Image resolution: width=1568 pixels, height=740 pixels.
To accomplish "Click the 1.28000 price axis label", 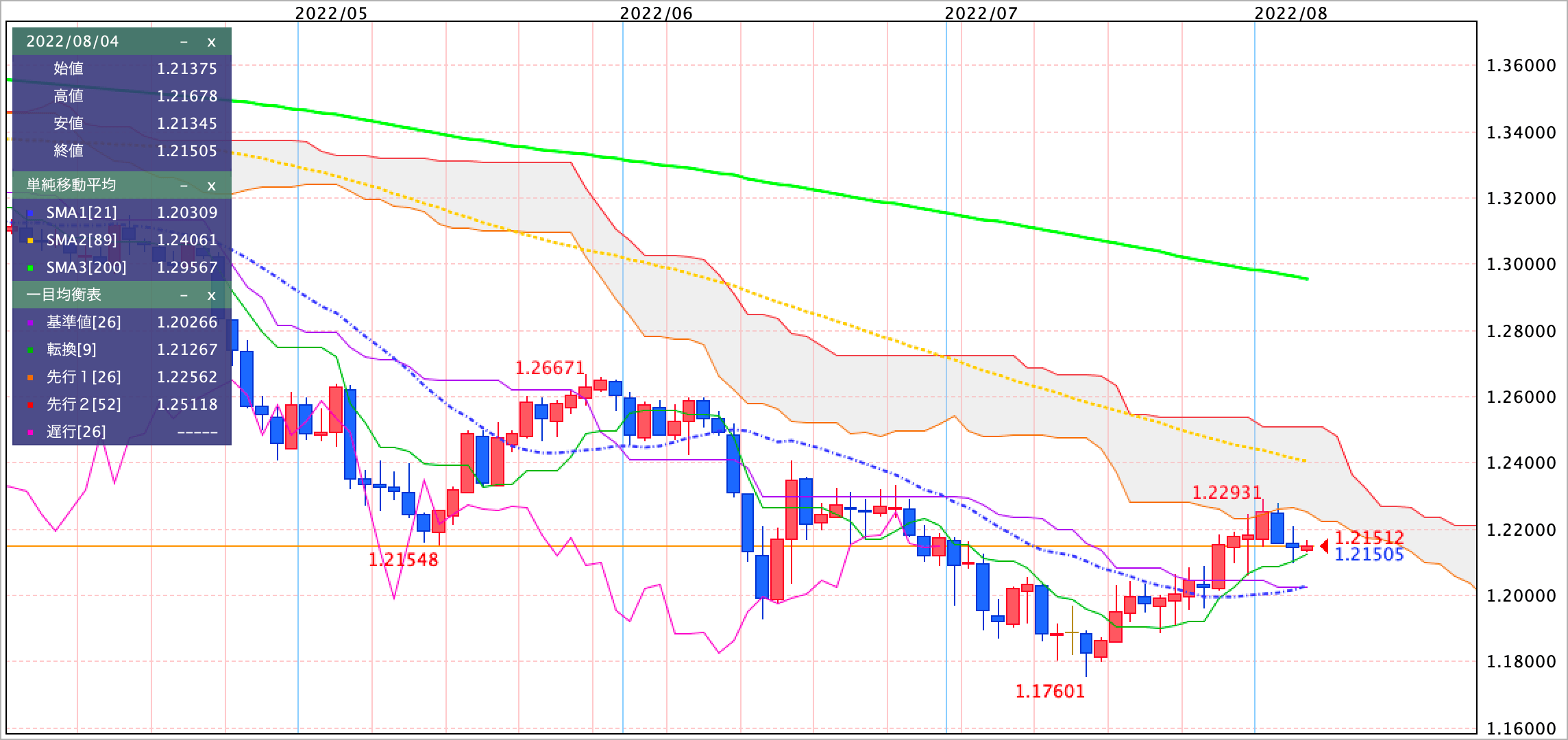I will coord(1520,331).
